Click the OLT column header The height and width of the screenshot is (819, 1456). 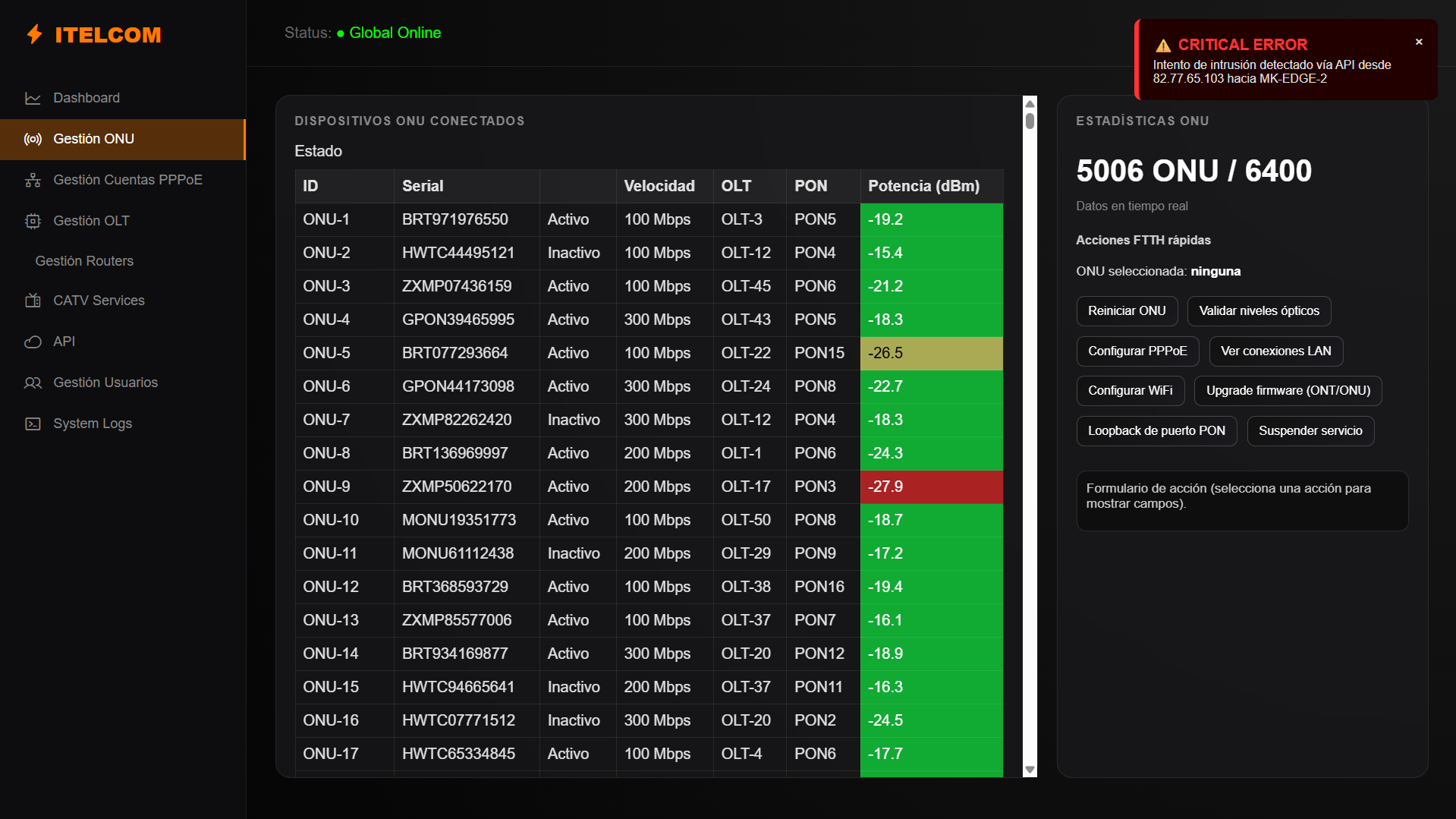click(x=749, y=186)
